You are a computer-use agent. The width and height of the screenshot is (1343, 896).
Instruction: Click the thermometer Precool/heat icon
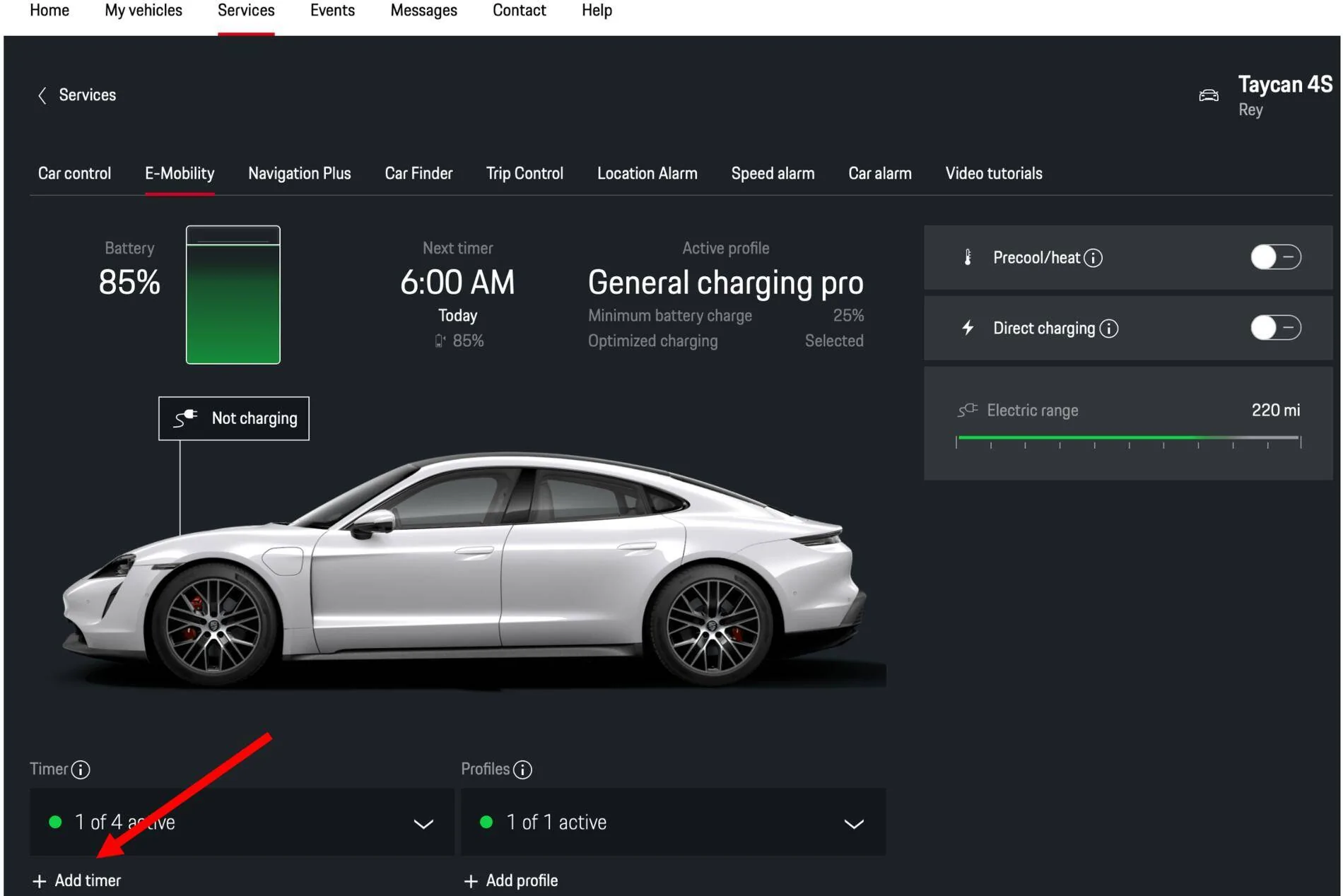968,257
